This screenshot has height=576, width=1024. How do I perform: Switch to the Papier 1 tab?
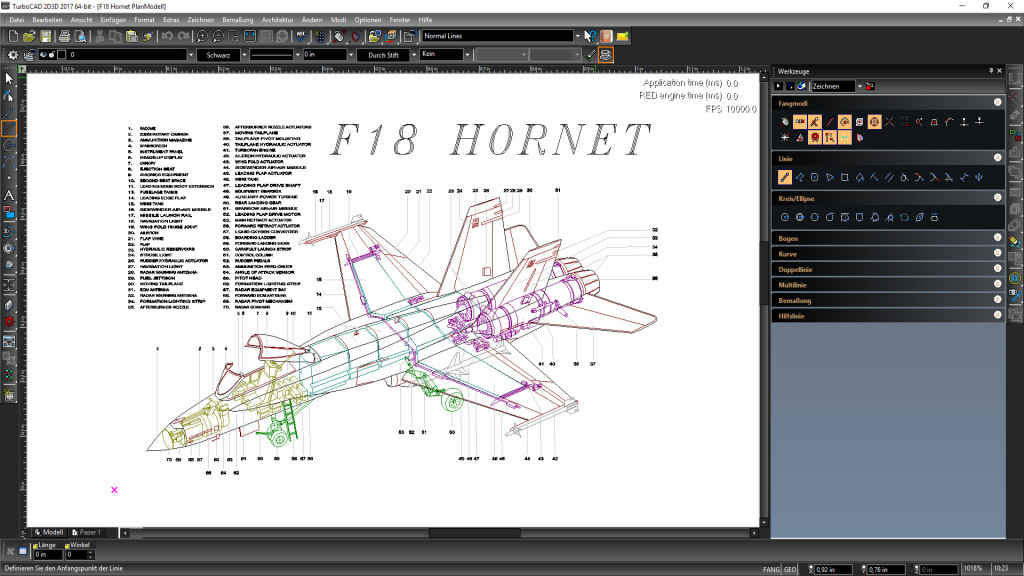tap(88, 532)
